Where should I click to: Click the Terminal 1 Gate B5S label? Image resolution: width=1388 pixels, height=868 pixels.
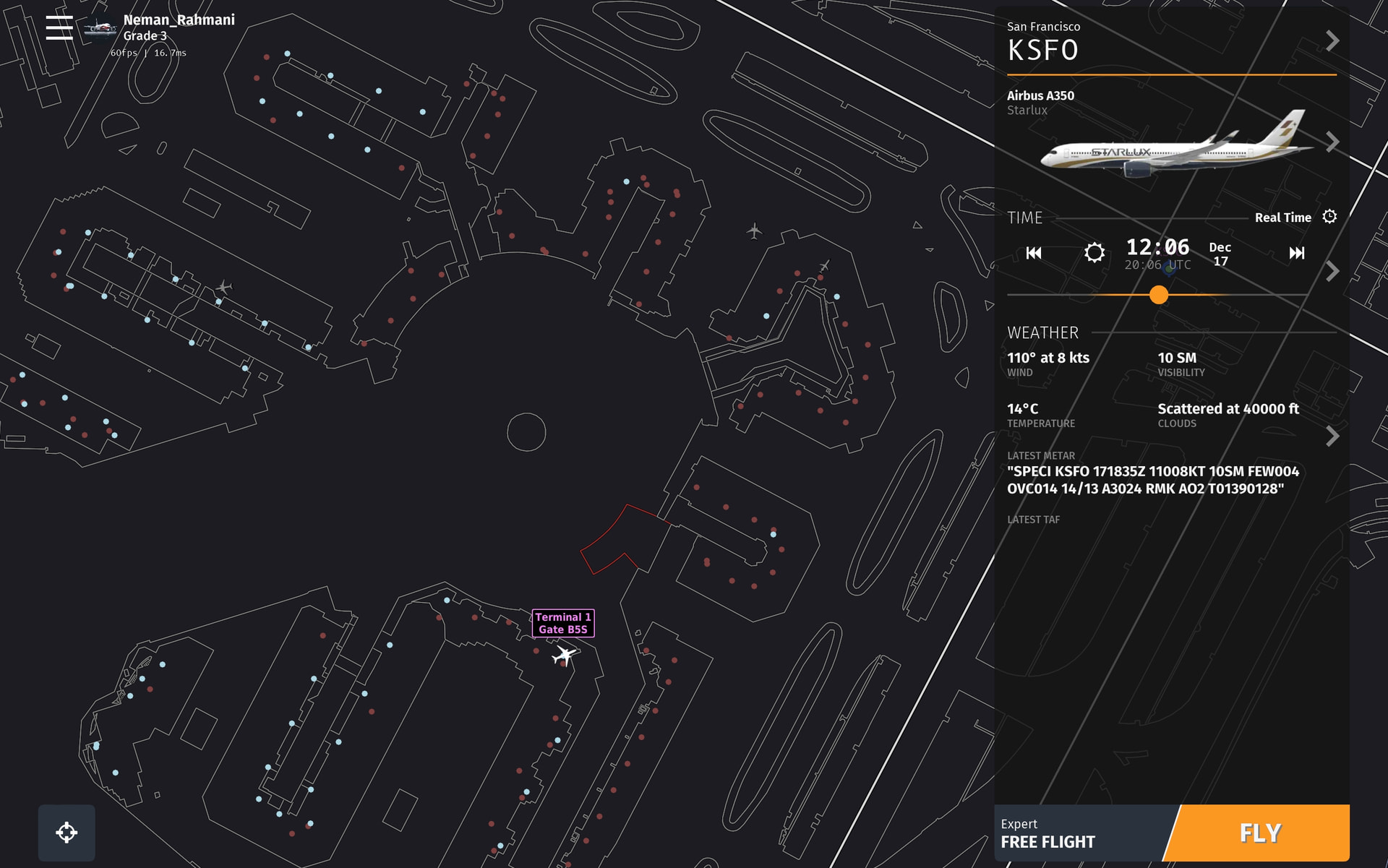(x=563, y=623)
